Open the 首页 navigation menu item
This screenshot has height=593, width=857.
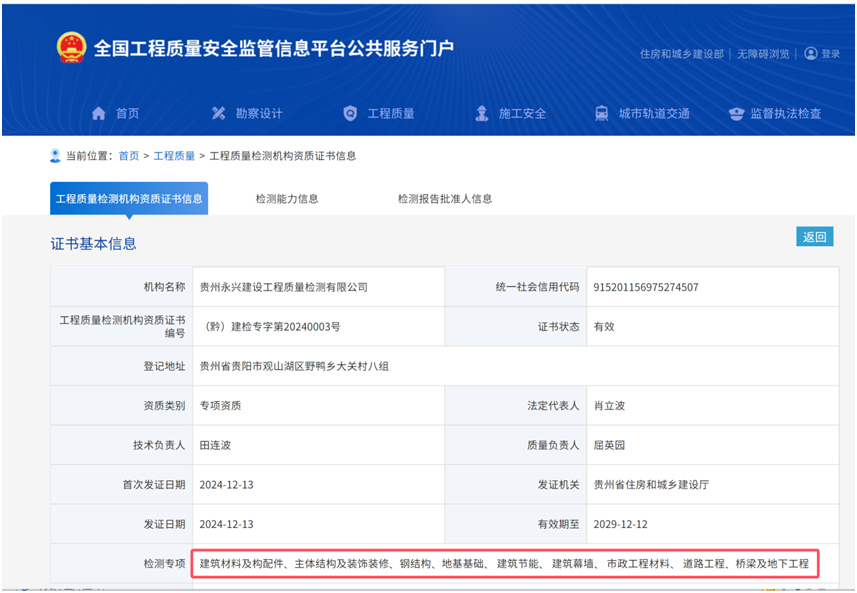pos(127,113)
